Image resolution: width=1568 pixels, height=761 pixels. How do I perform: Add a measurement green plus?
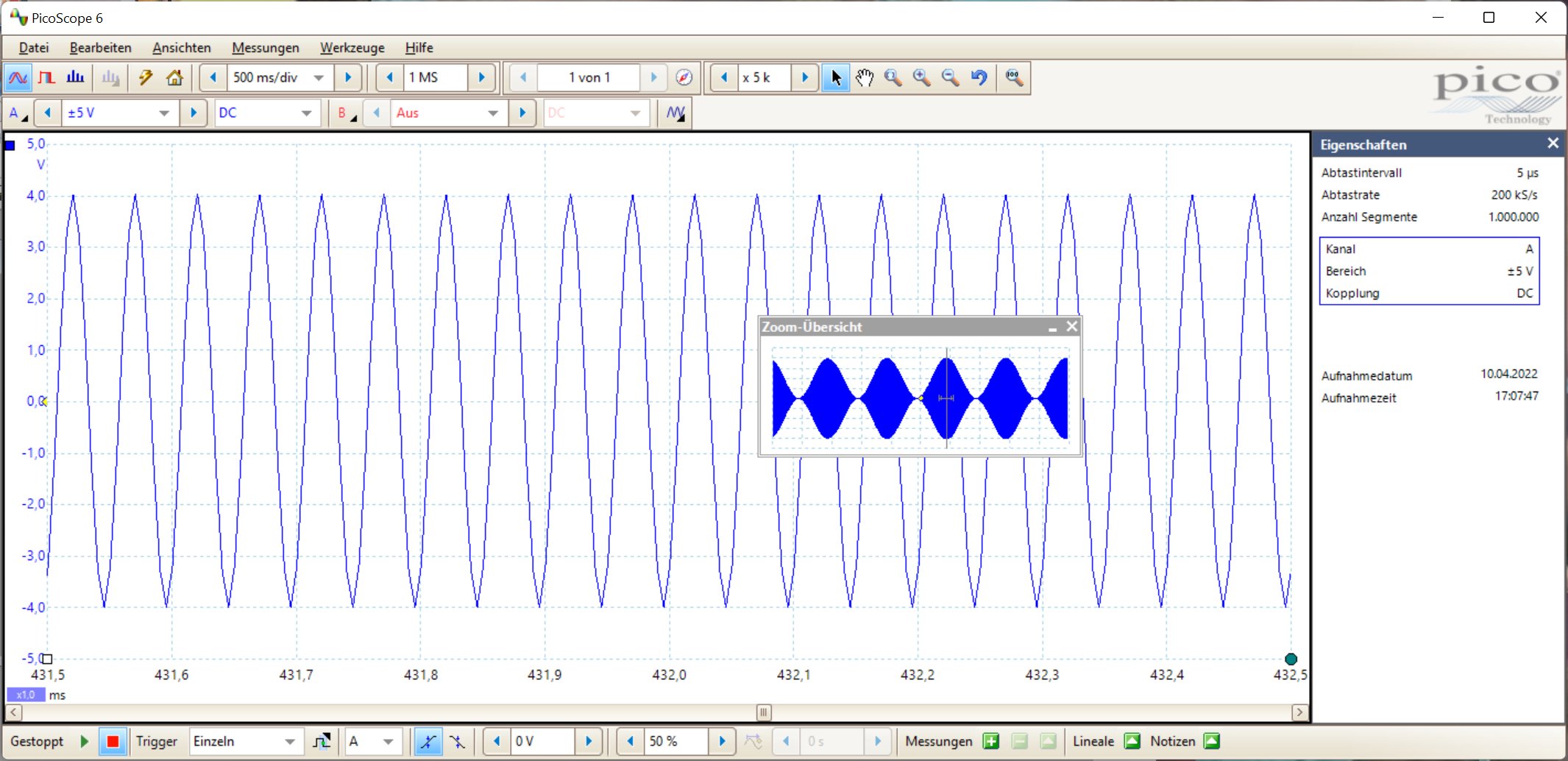coord(991,741)
